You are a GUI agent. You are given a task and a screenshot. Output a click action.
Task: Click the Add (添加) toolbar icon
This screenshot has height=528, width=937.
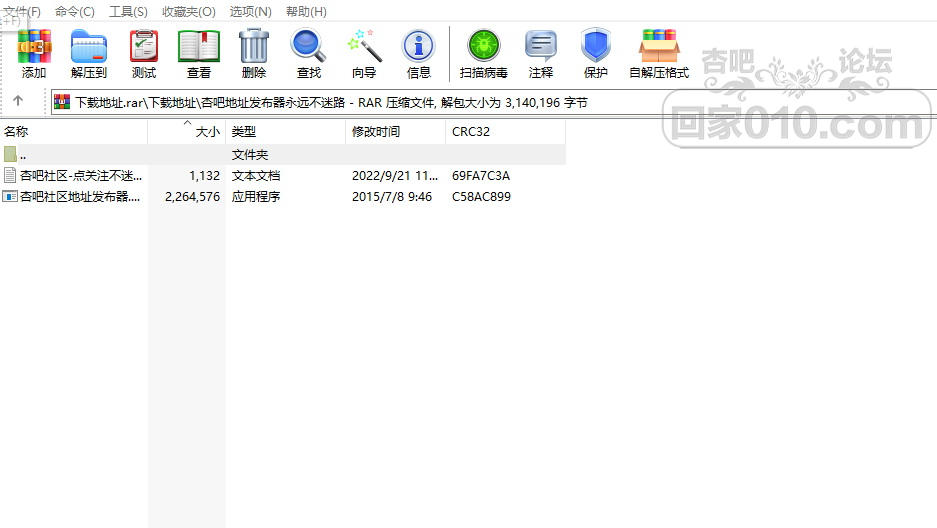tap(34, 46)
